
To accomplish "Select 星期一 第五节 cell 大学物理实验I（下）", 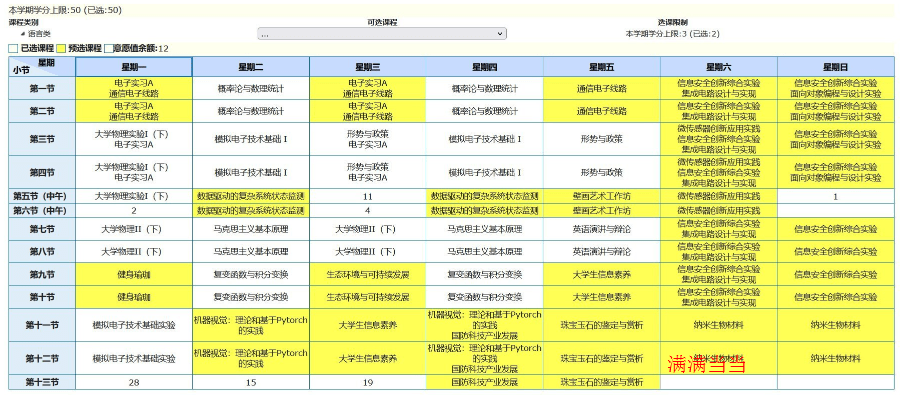I will point(134,196).
